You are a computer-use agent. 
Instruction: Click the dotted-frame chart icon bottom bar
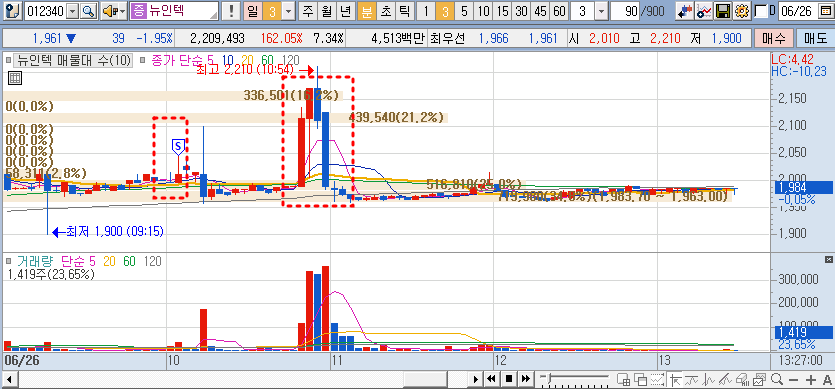(x=658, y=379)
